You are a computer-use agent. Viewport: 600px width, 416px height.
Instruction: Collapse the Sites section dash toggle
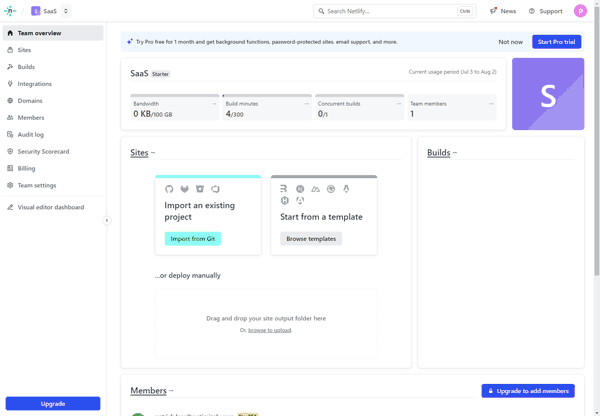pos(153,153)
